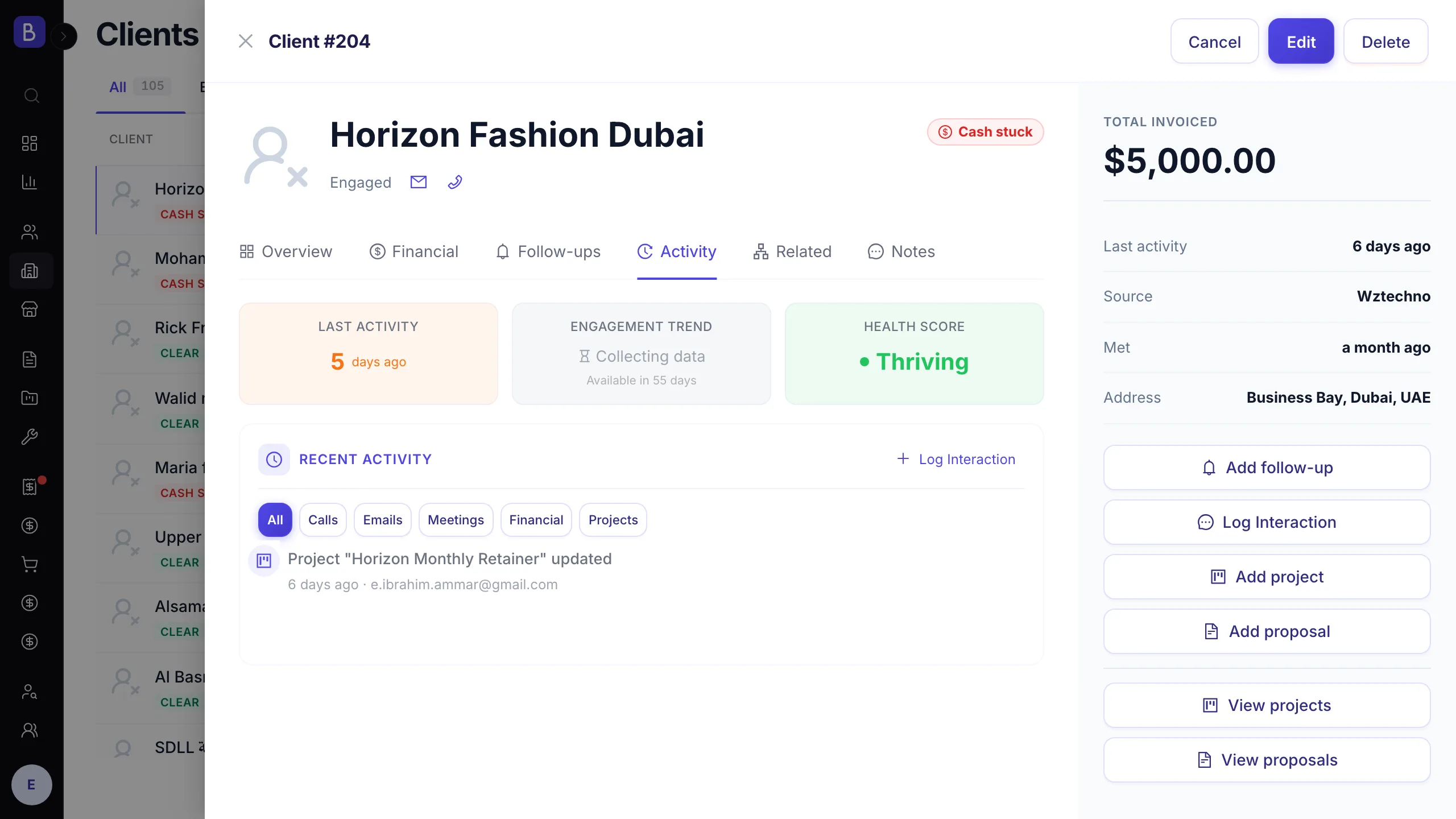Image resolution: width=1456 pixels, height=819 pixels.
Task: Open the storefront icon in sidebar
Action: [30, 309]
